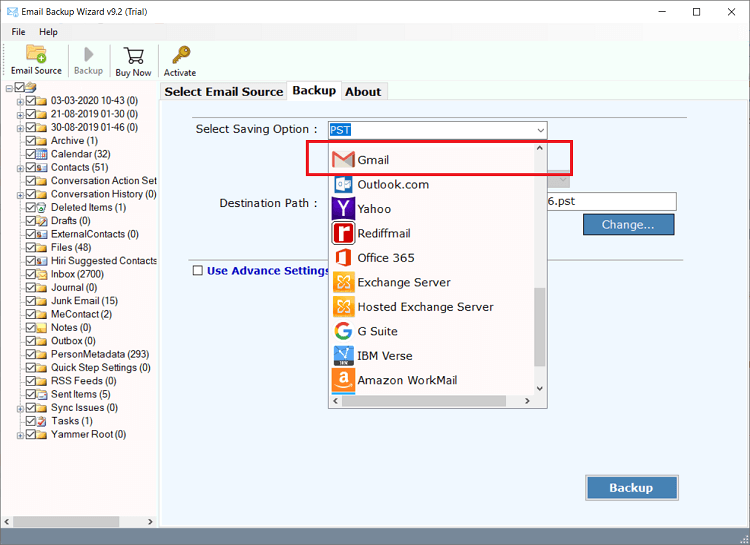This screenshot has height=545, width=750.
Task: Select the G Suite Google icon
Action: coord(343,331)
